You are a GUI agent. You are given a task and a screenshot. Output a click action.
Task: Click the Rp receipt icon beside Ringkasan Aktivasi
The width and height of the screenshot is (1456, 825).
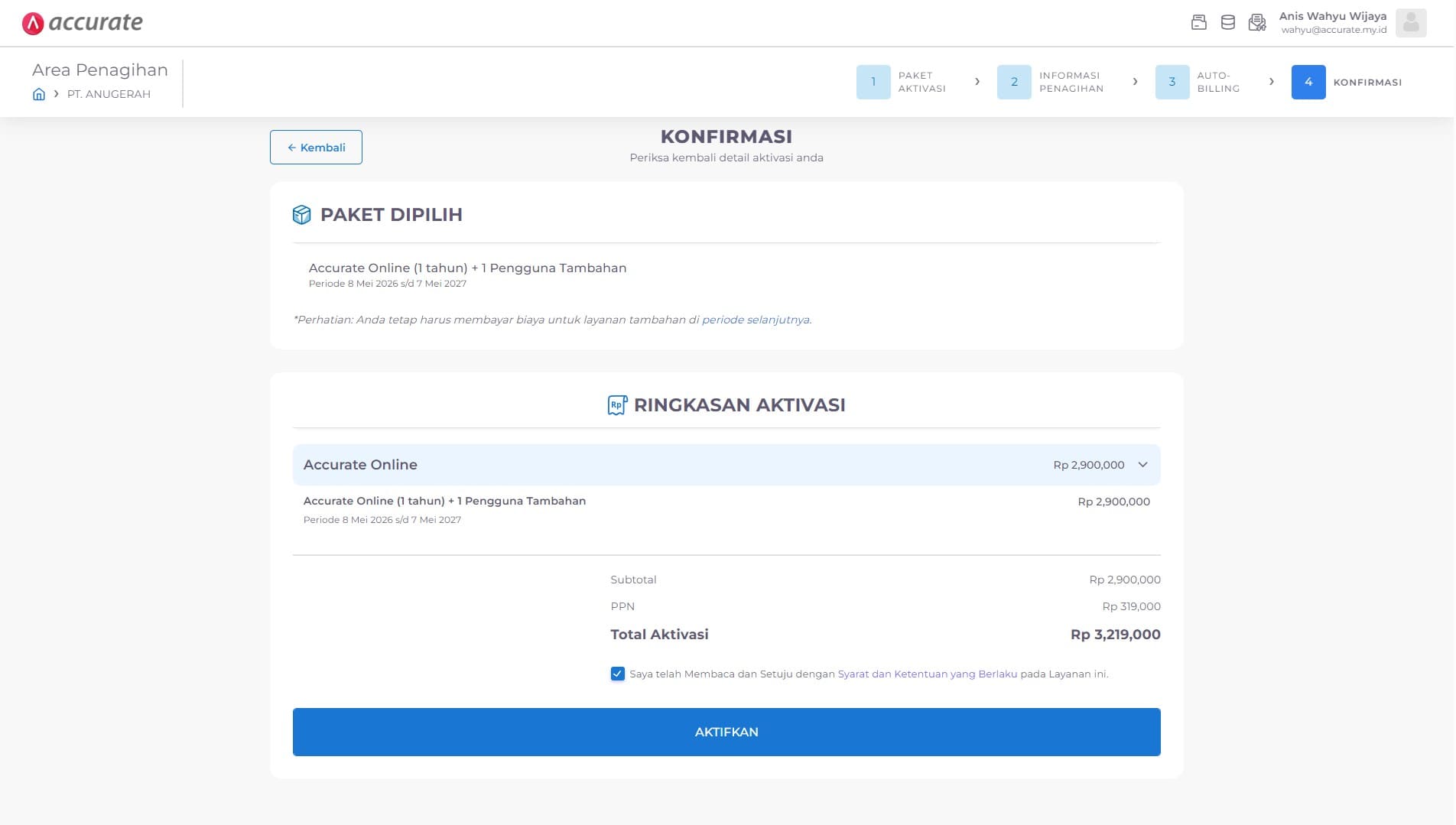(x=617, y=405)
